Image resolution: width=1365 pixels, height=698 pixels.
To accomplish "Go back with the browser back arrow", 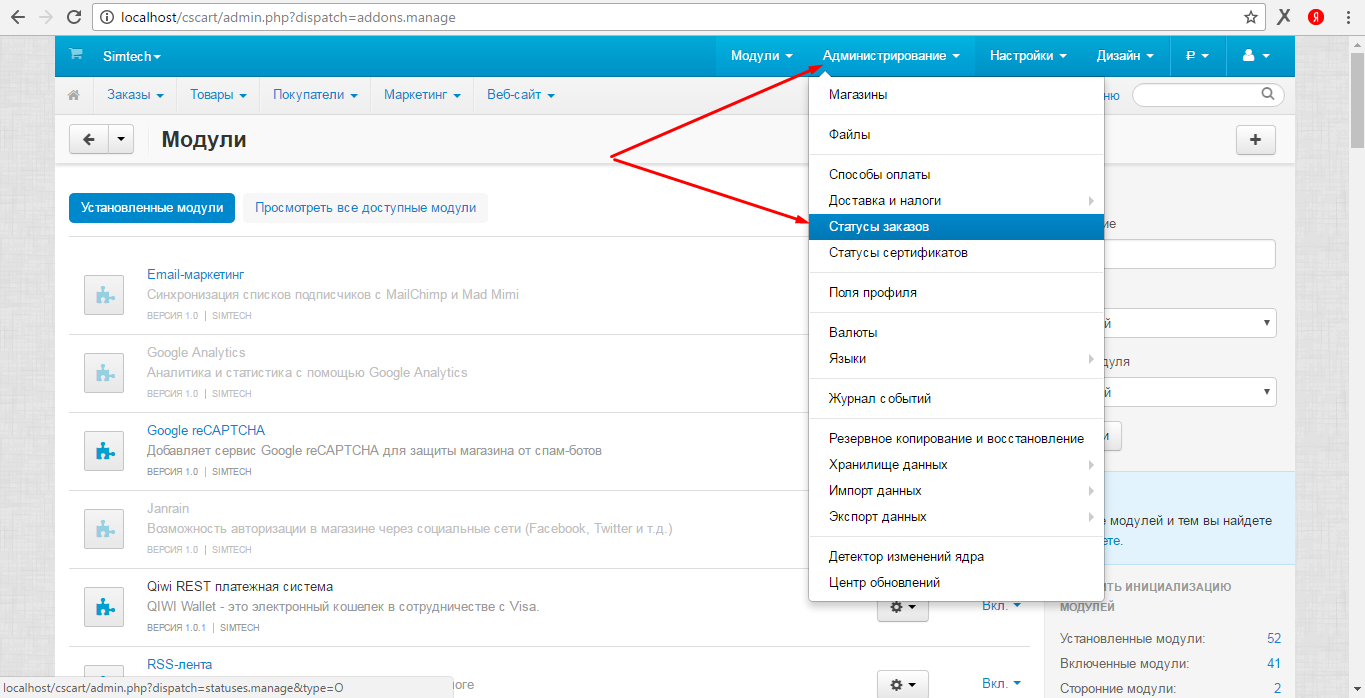I will pos(18,17).
